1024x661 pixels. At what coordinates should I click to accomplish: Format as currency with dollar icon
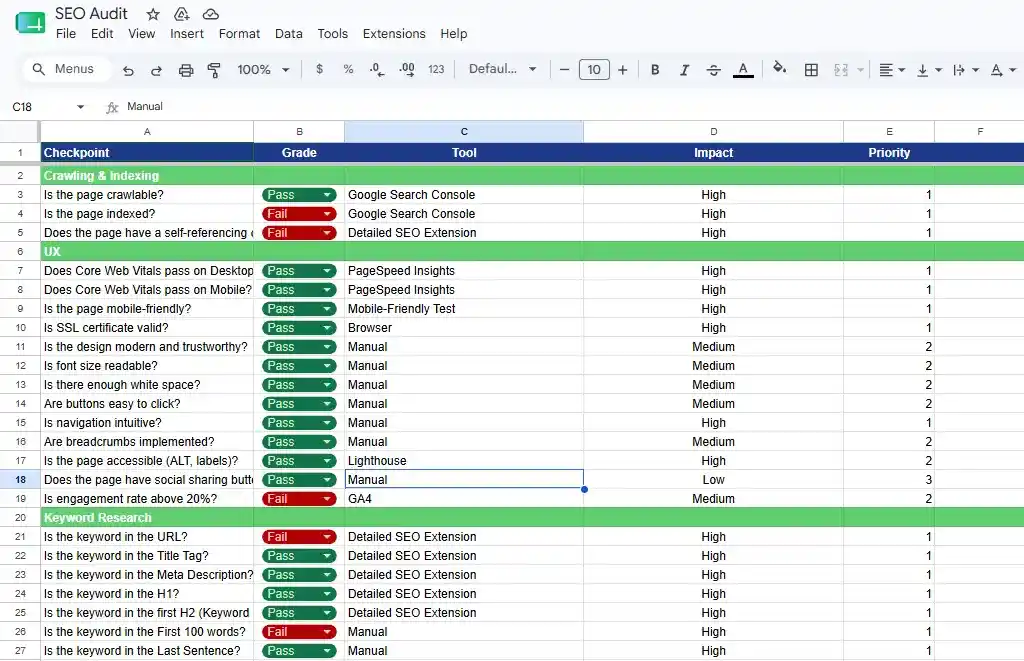(x=319, y=69)
